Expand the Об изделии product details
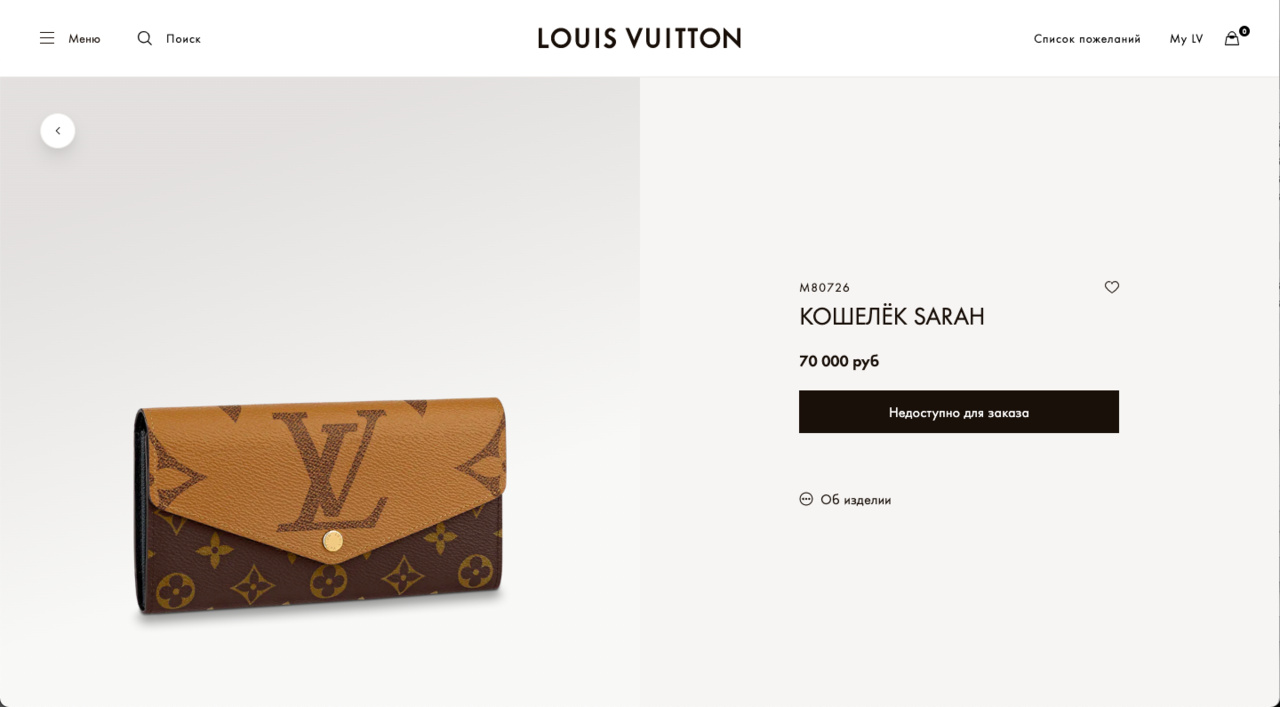This screenshot has height=707, width=1280. coord(856,499)
